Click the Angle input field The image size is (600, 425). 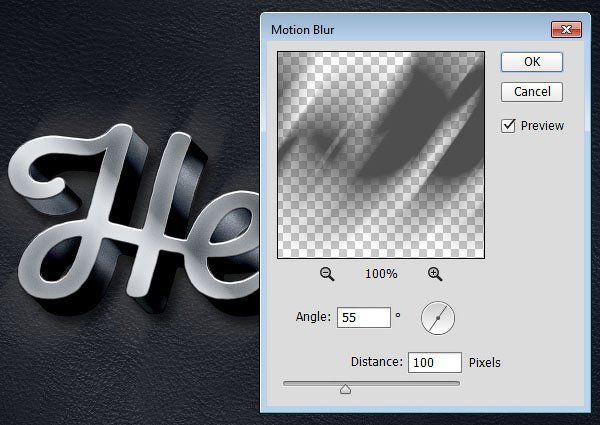point(364,317)
